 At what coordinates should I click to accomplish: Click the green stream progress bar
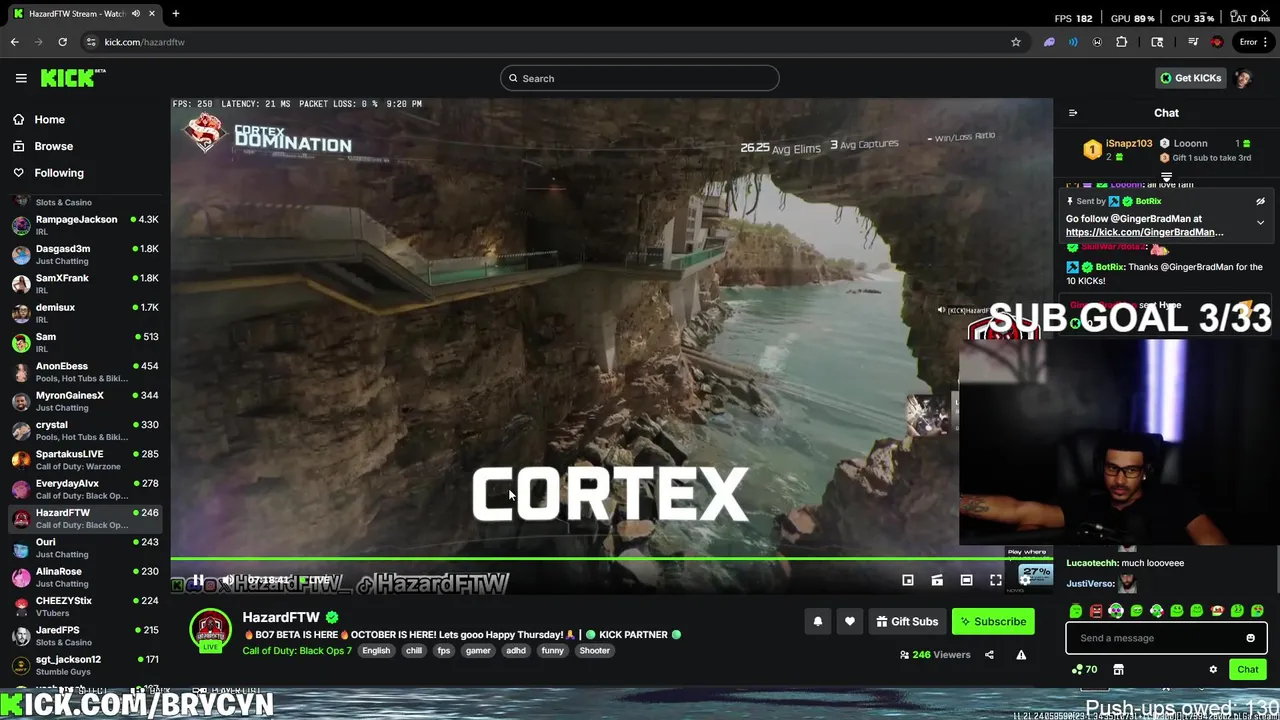point(611,559)
